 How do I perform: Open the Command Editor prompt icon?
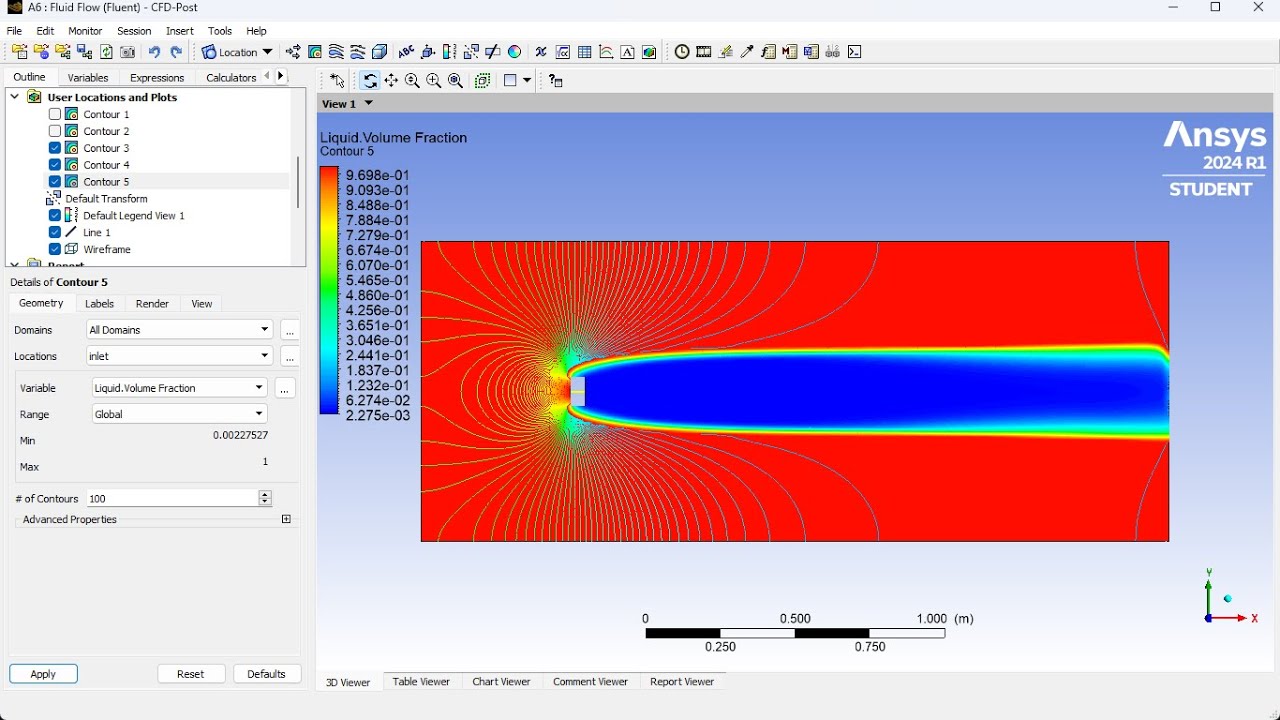pos(855,52)
